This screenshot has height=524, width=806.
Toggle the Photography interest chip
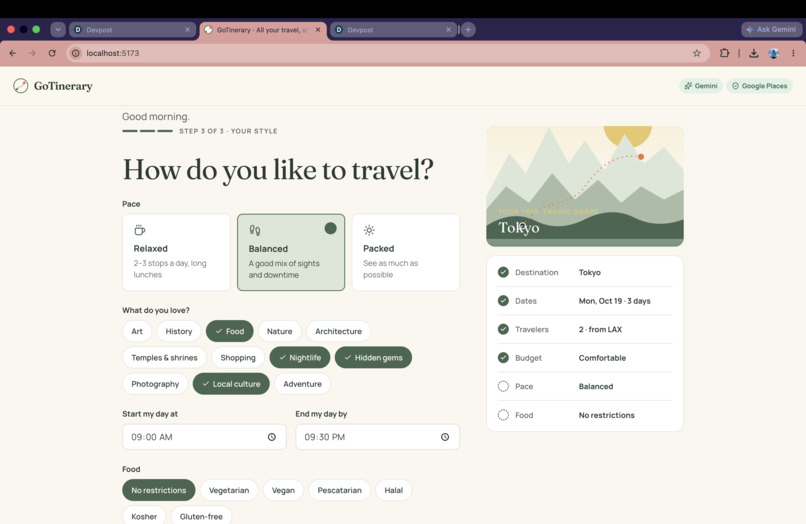coord(155,384)
